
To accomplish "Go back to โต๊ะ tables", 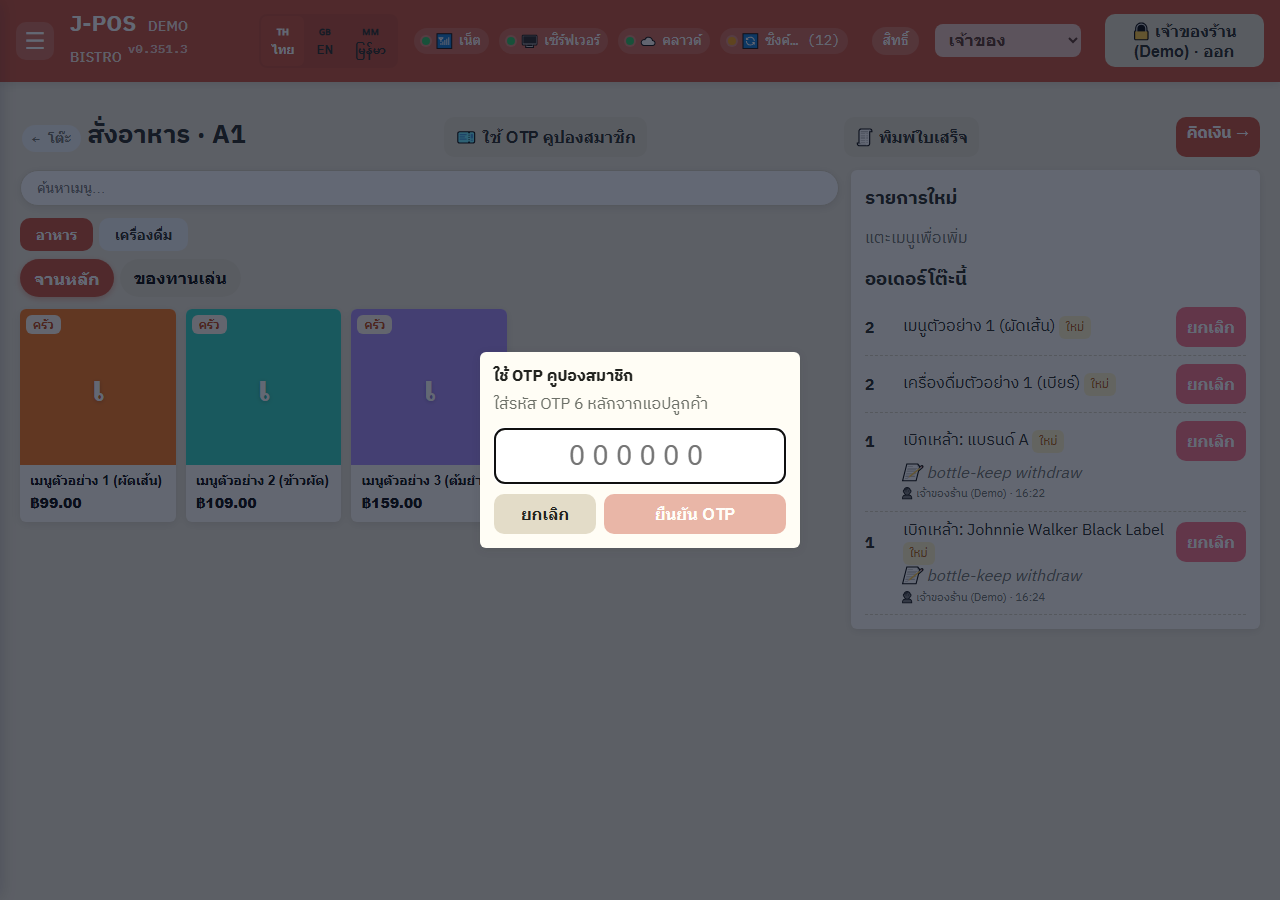I will pos(51,138).
